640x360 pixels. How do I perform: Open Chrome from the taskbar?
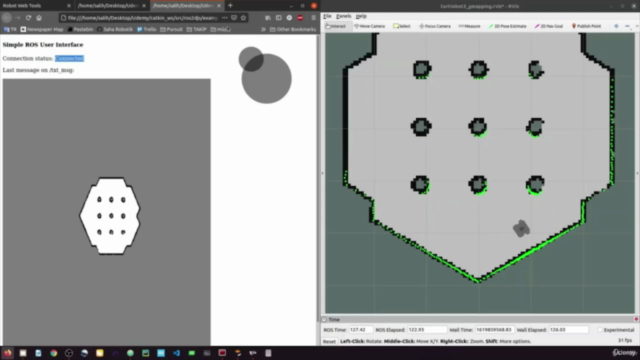(53, 353)
